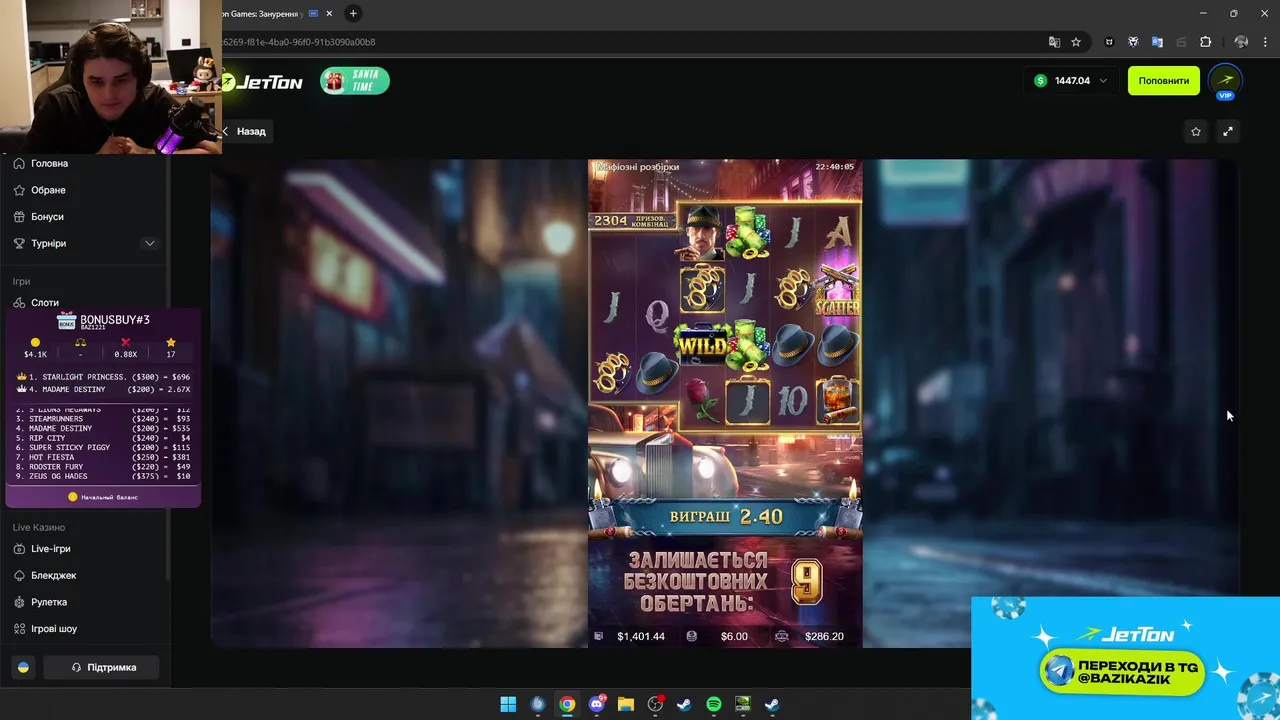Expand the Турніри sidebar chevron
The image size is (1280, 720).
(150, 244)
